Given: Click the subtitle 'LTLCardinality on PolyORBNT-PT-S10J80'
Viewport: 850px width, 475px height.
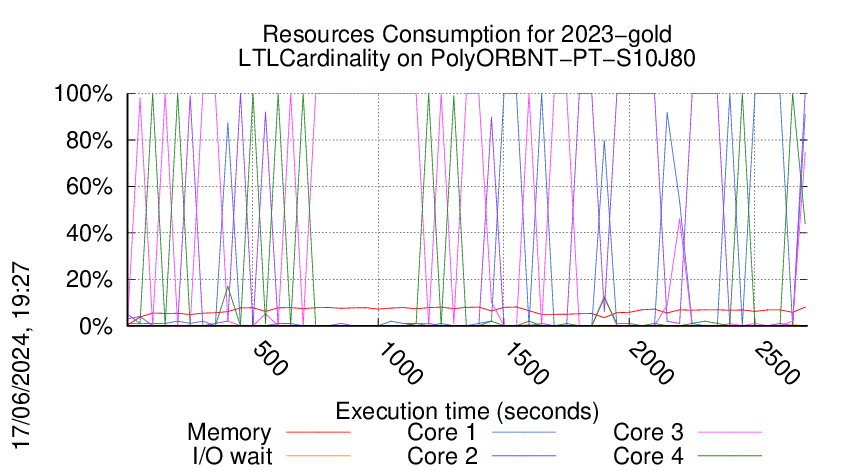Looking at the screenshot, I should (x=467, y=58).
